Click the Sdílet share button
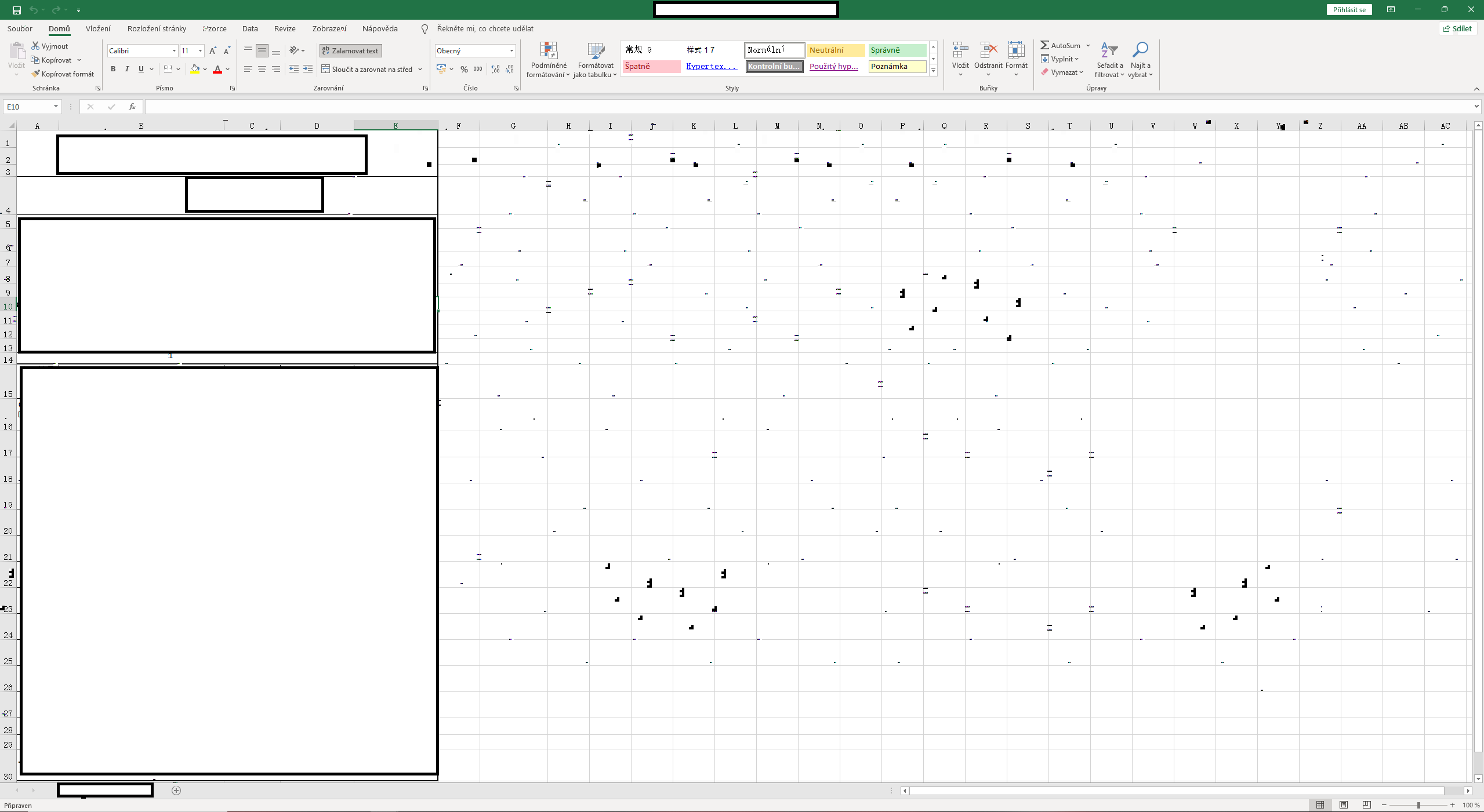Viewport: 1484px width, 812px height. point(1457,28)
